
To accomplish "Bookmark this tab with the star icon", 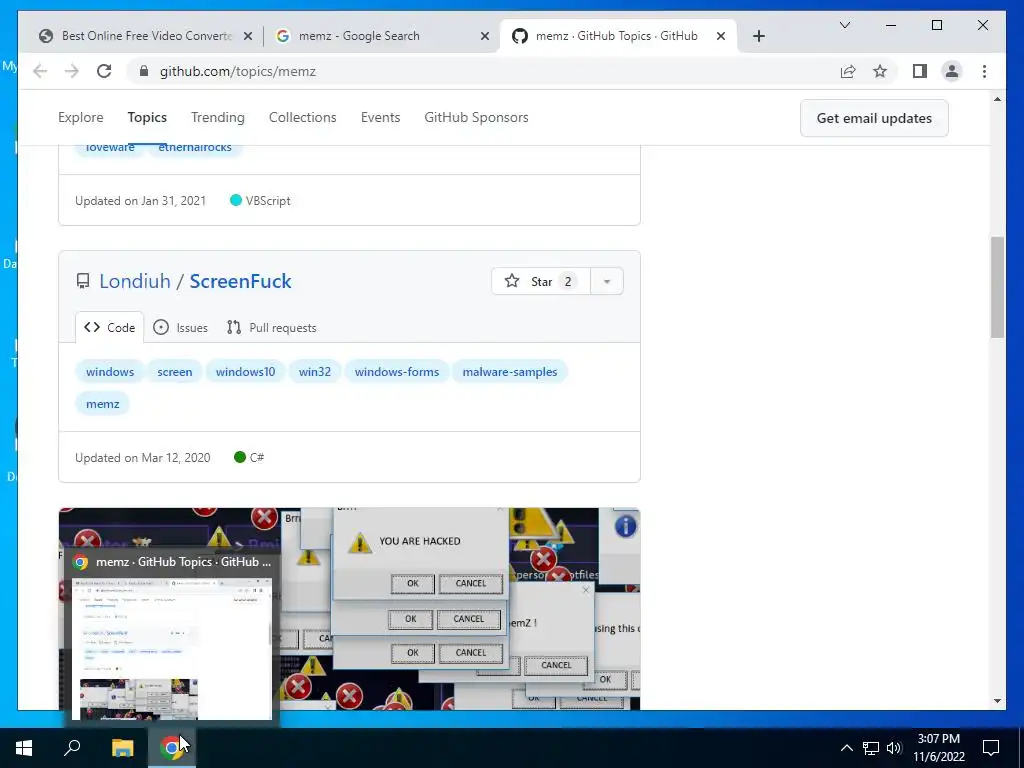I will point(880,71).
